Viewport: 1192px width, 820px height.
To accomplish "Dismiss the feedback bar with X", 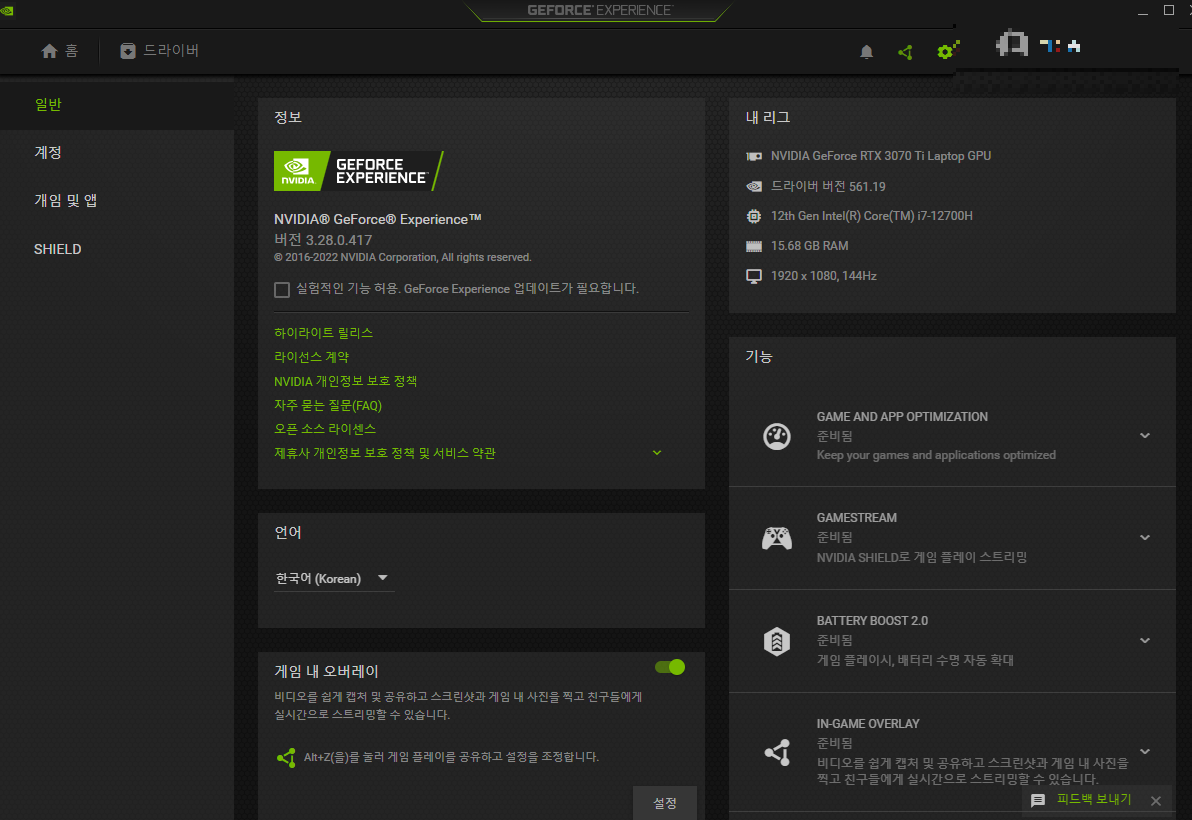I will [1156, 800].
